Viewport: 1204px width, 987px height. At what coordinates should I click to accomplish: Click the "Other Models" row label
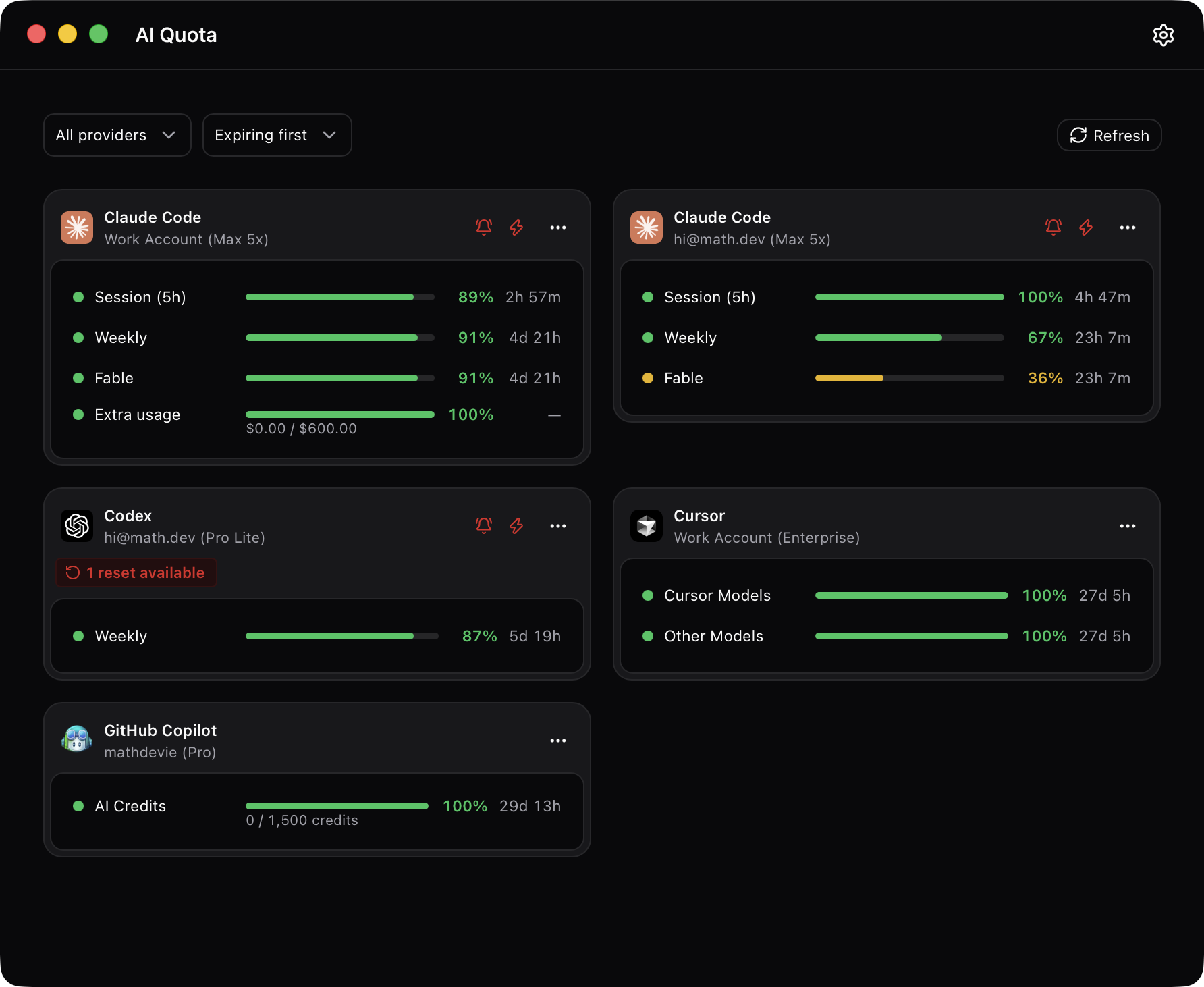pyautogui.click(x=714, y=636)
